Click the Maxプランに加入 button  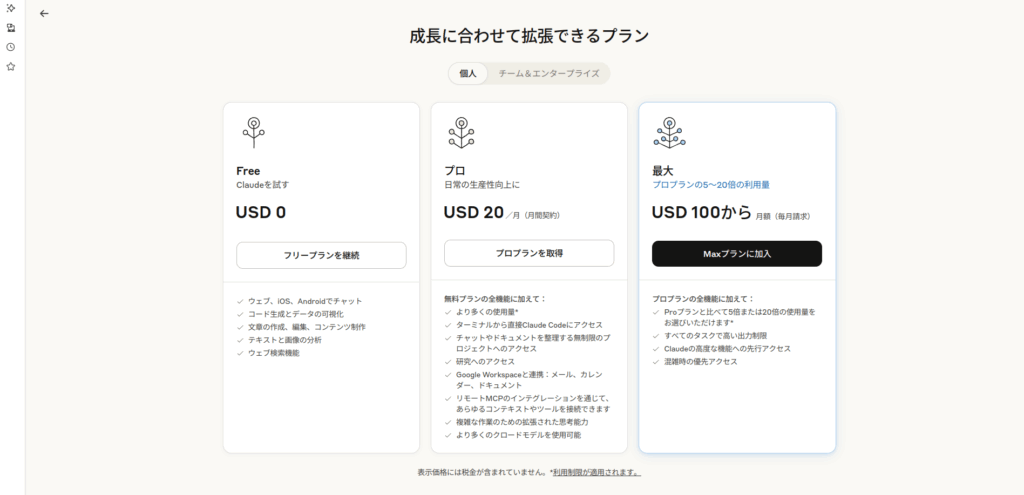coord(737,253)
